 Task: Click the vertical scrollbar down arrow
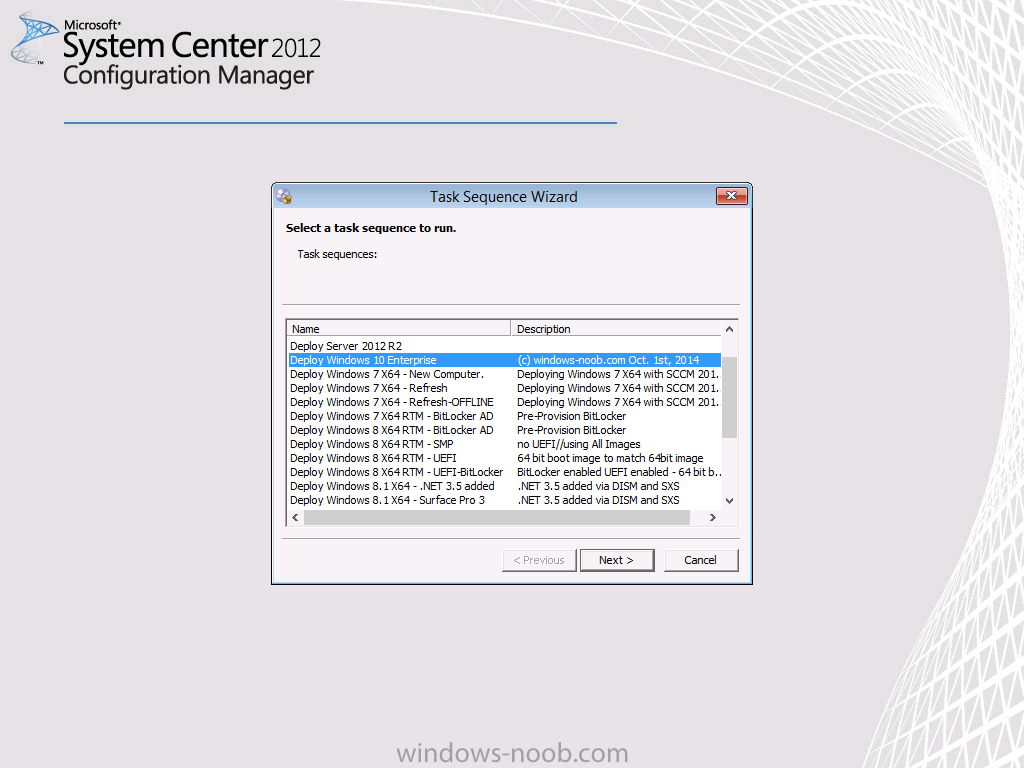pyautogui.click(x=729, y=501)
